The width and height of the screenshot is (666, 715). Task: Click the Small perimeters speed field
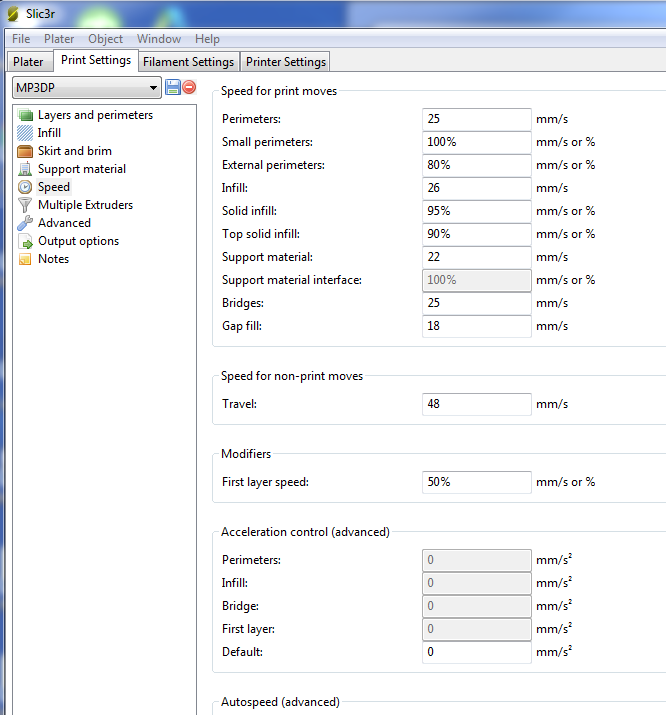[x=476, y=142]
